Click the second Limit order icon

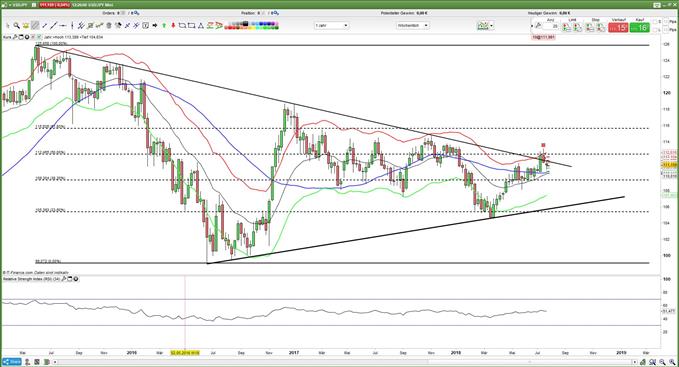(x=578, y=27)
